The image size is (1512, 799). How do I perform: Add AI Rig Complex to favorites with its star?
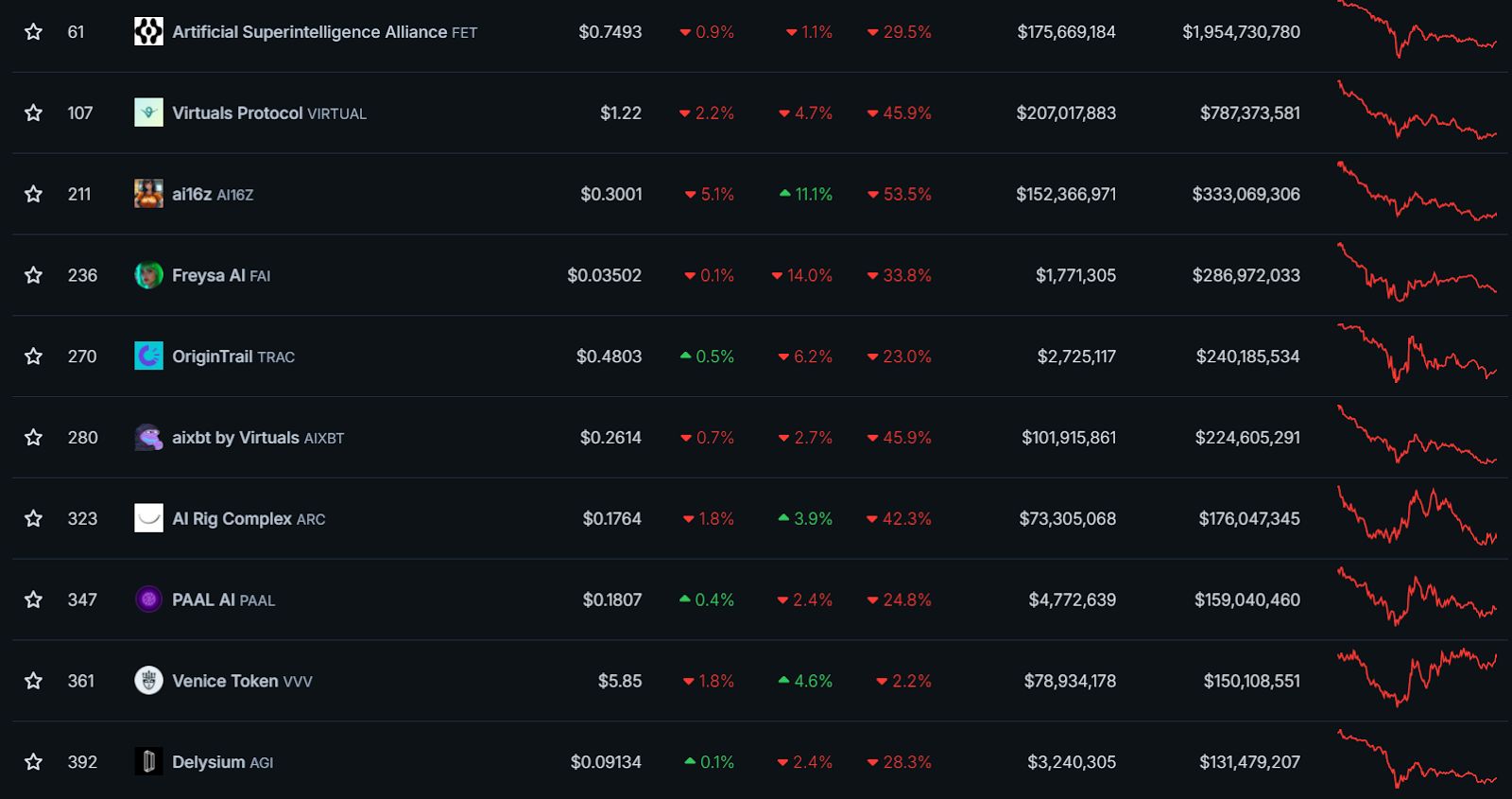coord(33,519)
